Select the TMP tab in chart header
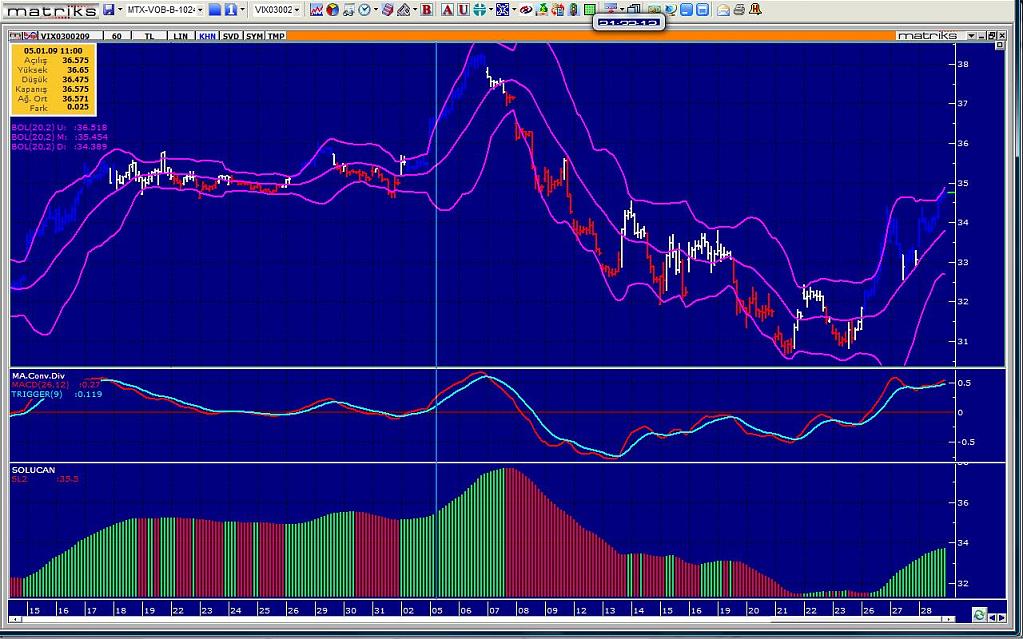Viewport: 1023px width, 639px height. (x=276, y=36)
